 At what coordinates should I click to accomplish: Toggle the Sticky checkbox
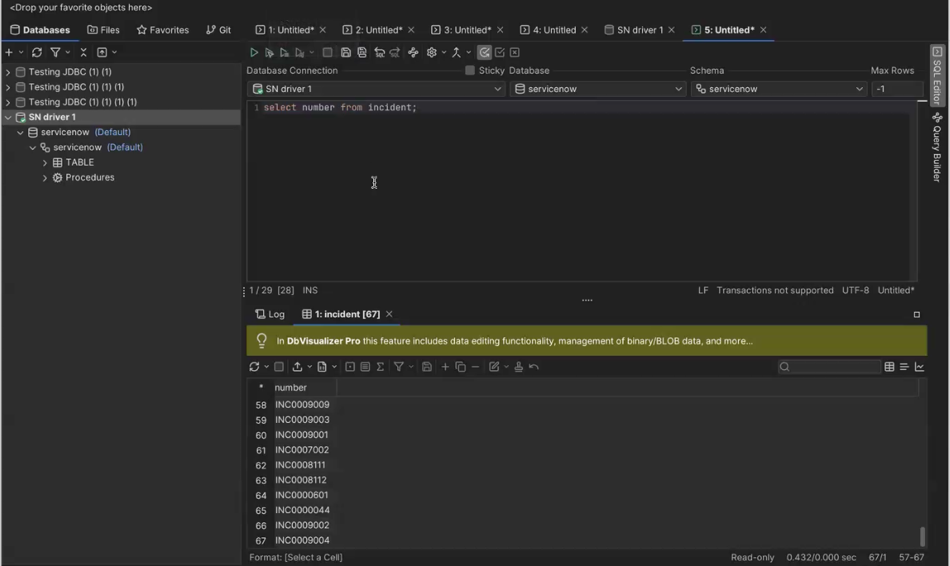pyautogui.click(x=470, y=70)
